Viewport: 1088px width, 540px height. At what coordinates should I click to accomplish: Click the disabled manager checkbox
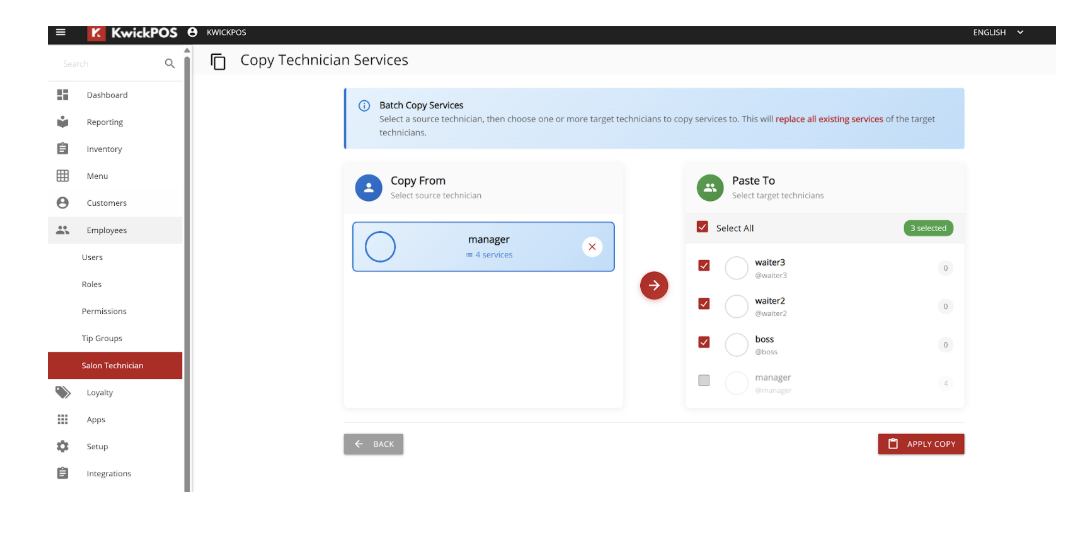click(704, 380)
